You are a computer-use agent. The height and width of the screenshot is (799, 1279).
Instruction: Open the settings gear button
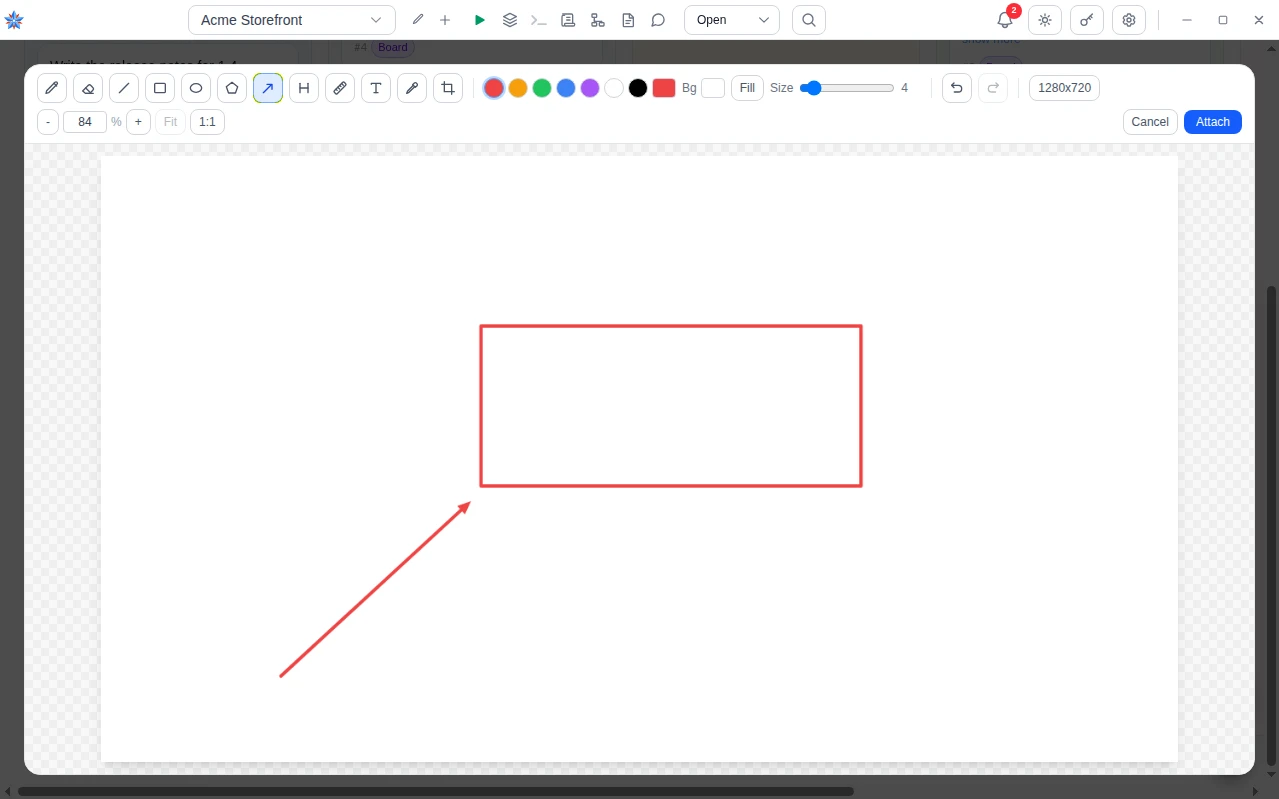[x=1129, y=20]
